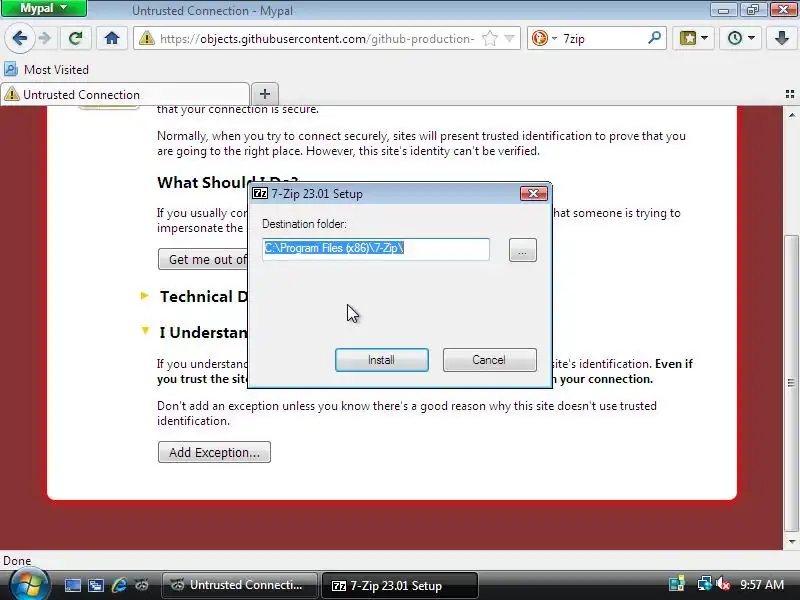This screenshot has height=600, width=800.
Task: Click the vertical scrollbar thumb
Action: (x=791, y=383)
